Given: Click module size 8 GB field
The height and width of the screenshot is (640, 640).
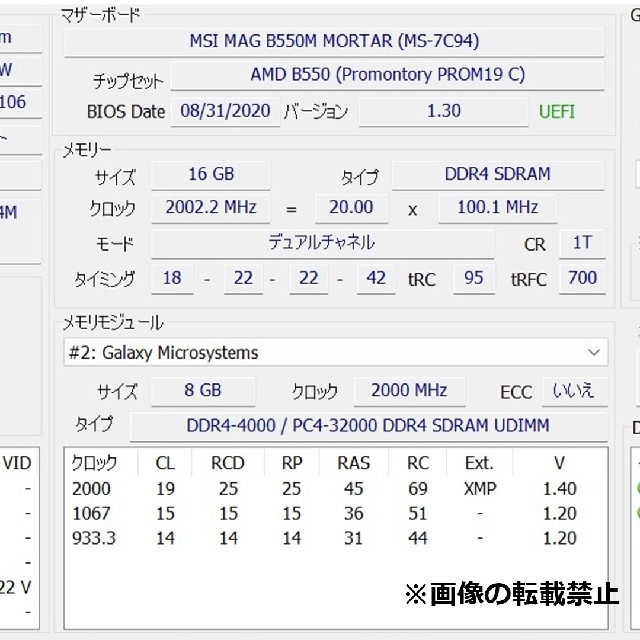Looking at the screenshot, I should [203, 391].
